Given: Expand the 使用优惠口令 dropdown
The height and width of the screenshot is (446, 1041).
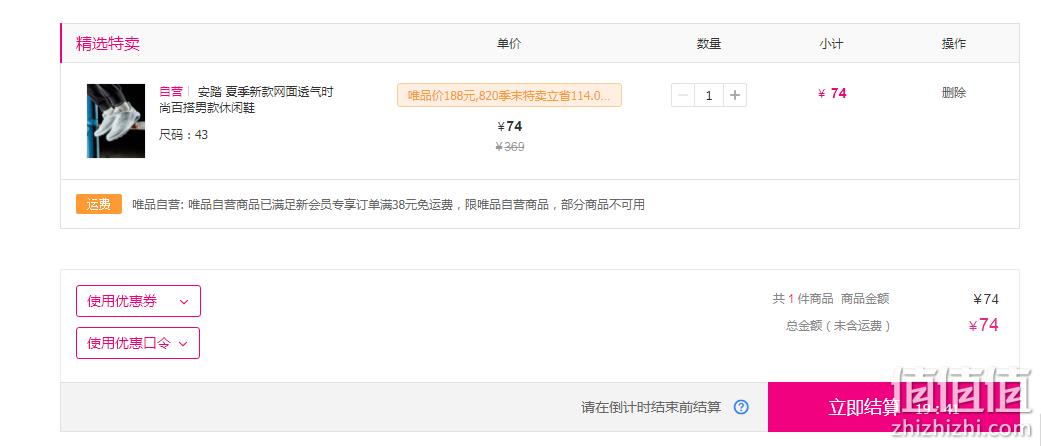Looking at the screenshot, I should (x=138, y=343).
